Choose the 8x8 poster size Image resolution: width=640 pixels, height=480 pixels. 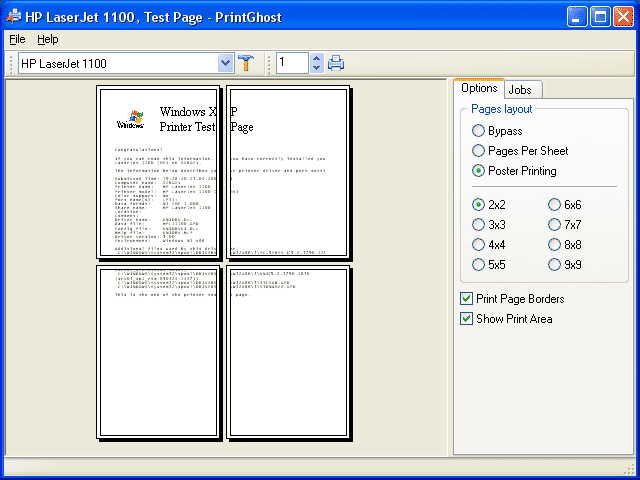coord(564,244)
